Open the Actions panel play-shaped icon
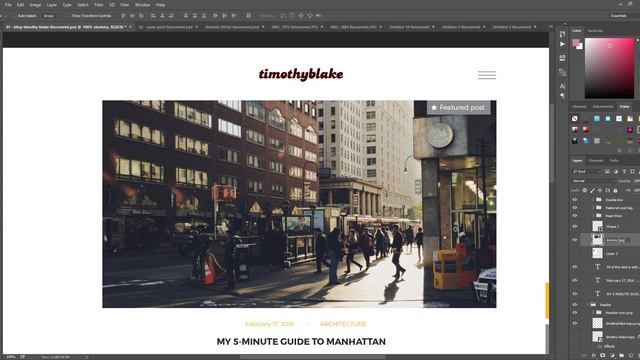This screenshot has height=360, width=640. click(x=562, y=44)
